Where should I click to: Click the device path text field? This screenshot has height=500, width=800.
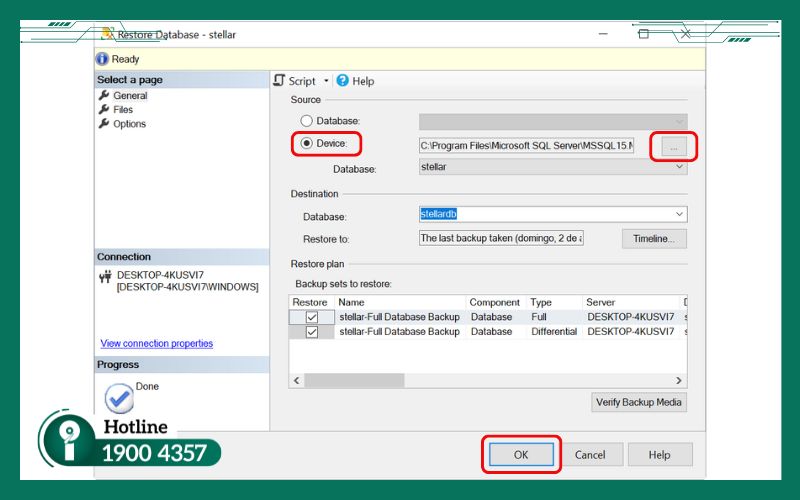[527, 145]
